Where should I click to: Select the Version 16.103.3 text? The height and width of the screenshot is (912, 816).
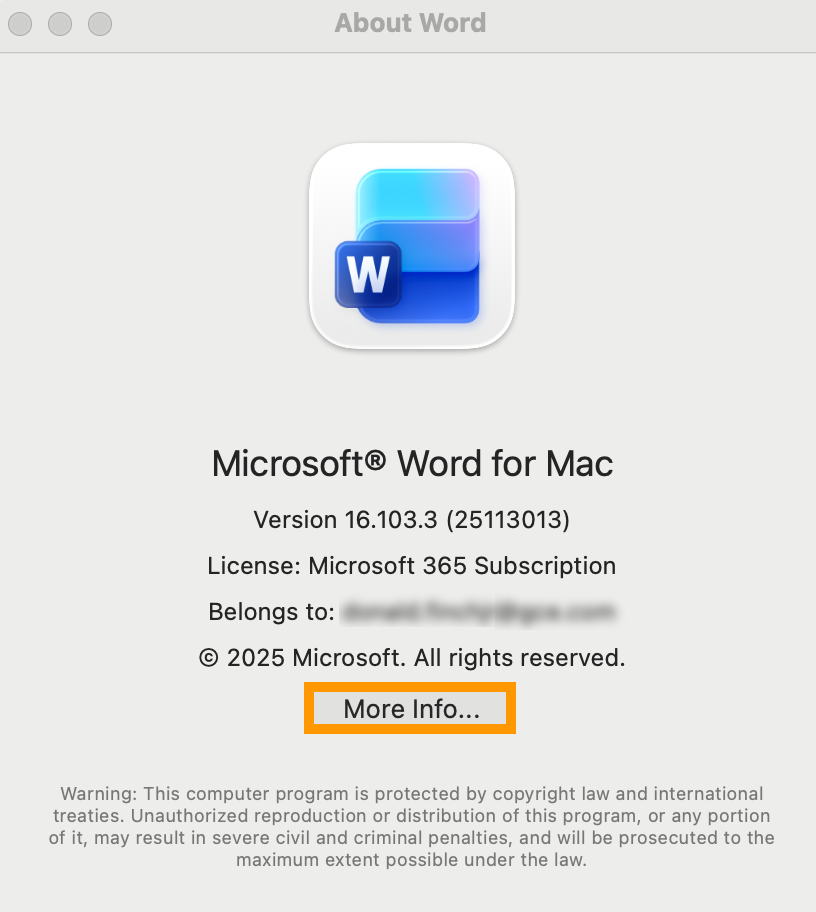click(x=345, y=519)
